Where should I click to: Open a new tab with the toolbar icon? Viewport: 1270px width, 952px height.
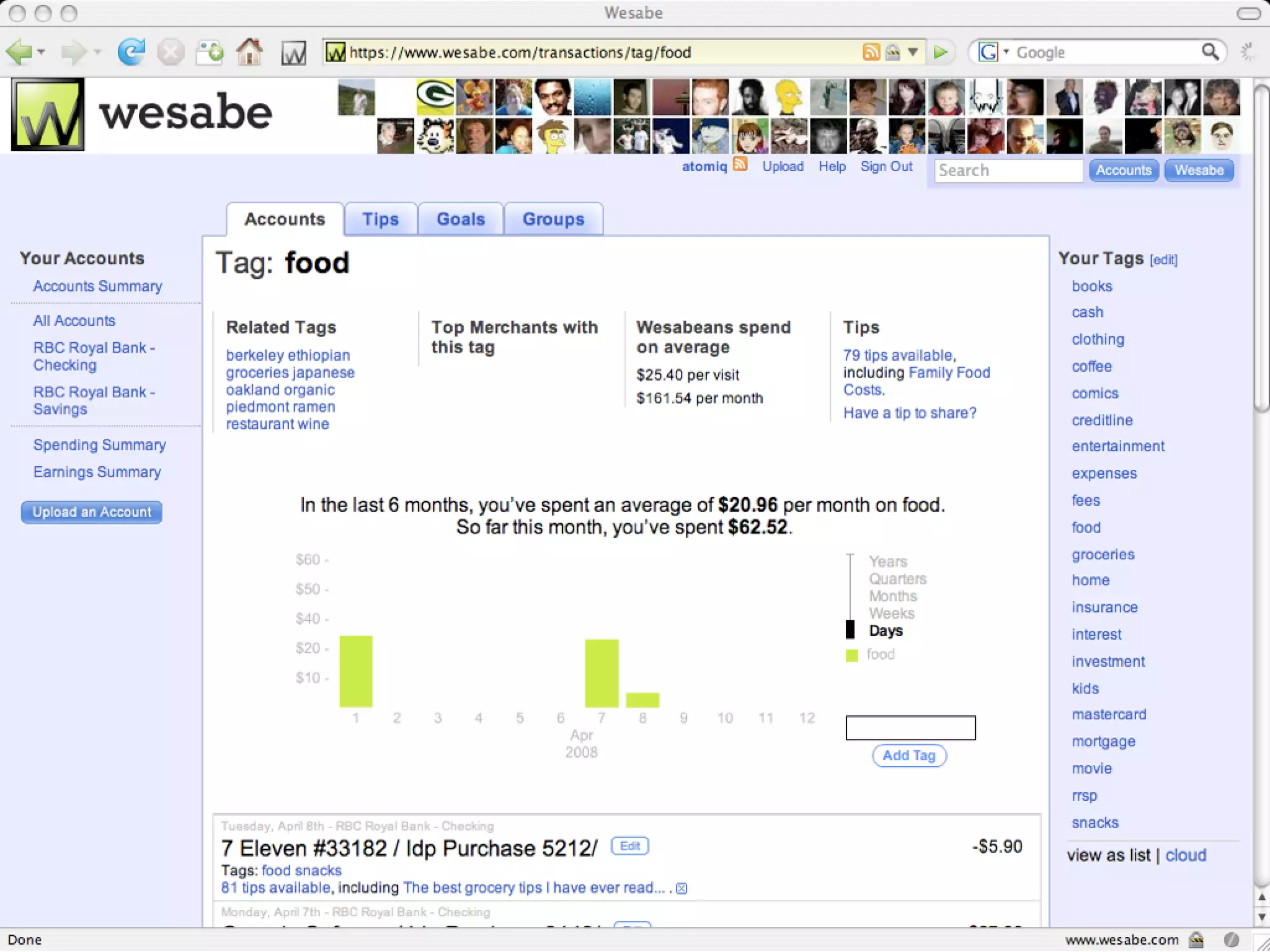coord(210,52)
